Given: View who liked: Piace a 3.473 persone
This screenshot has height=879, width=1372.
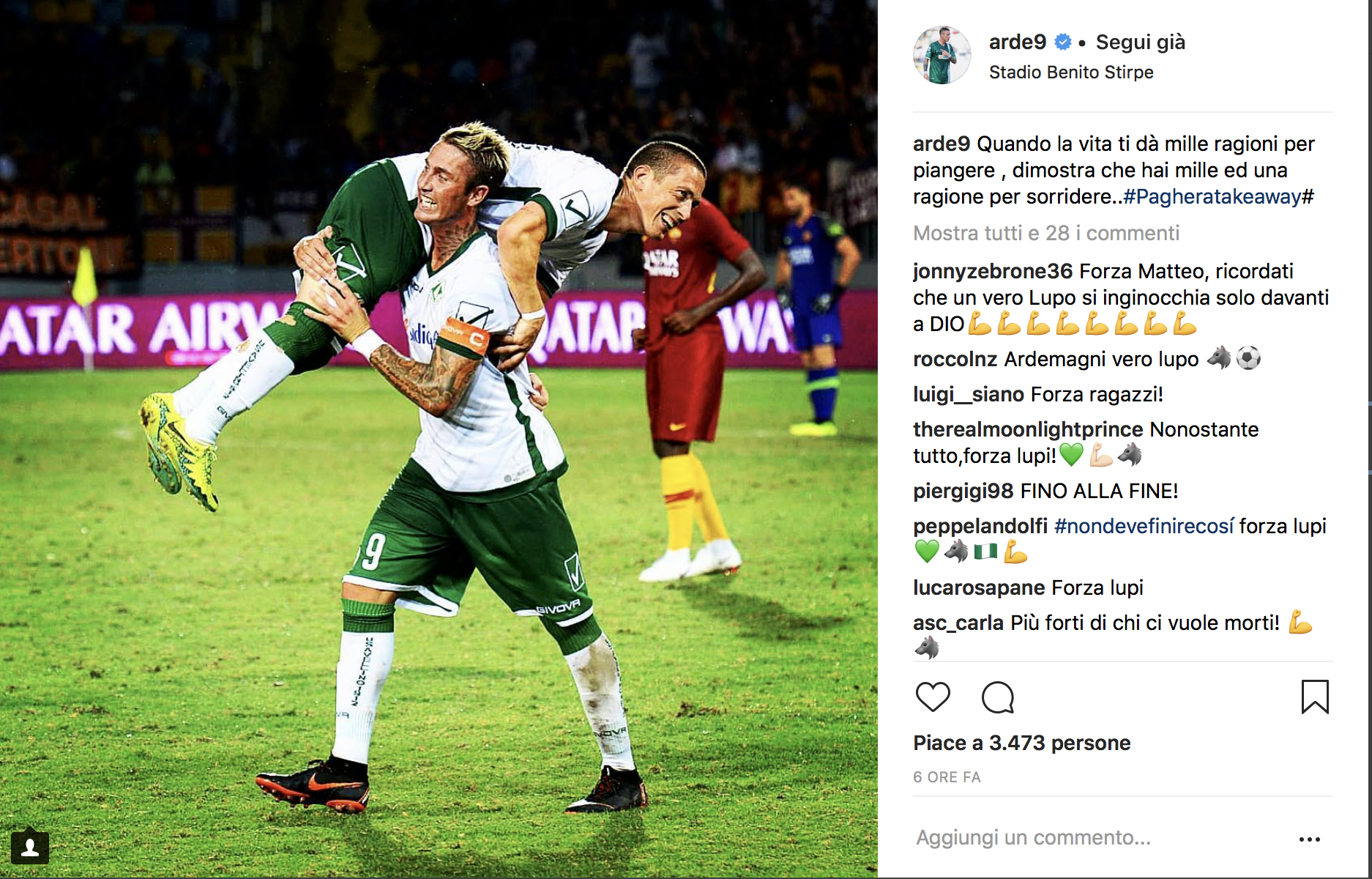Looking at the screenshot, I should pos(1021,743).
